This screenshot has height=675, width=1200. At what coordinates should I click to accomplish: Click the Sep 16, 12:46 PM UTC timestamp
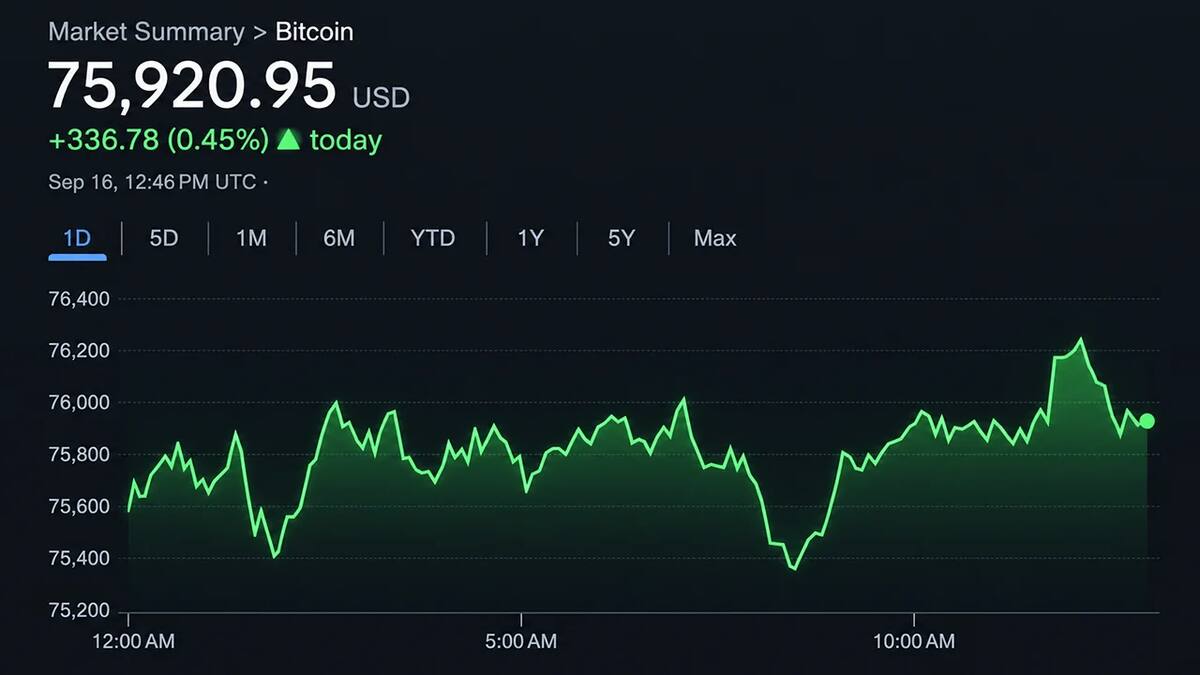click(152, 182)
